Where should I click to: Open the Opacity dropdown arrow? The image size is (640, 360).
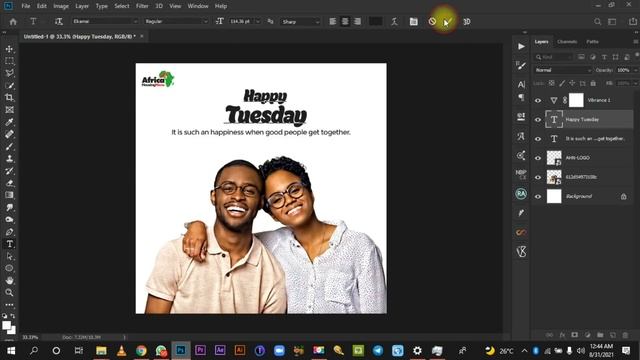point(635,70)
